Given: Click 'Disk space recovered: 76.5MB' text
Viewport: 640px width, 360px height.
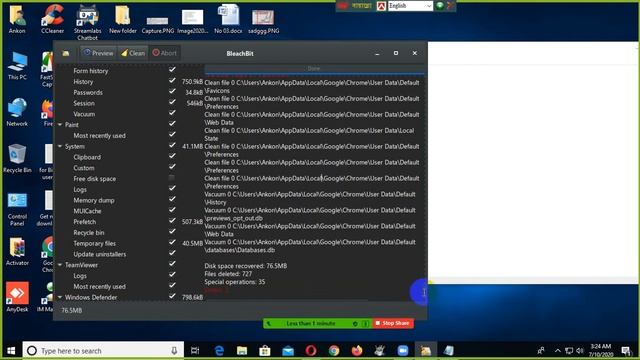Looking at the screenshot, I should pyautogui.click(x=245, y=266).
